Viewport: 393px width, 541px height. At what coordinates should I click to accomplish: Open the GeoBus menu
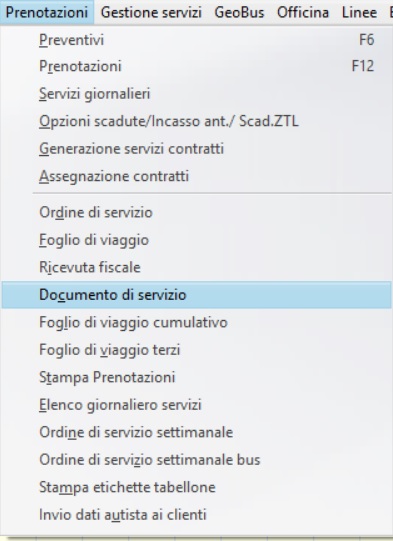point(239,12)
